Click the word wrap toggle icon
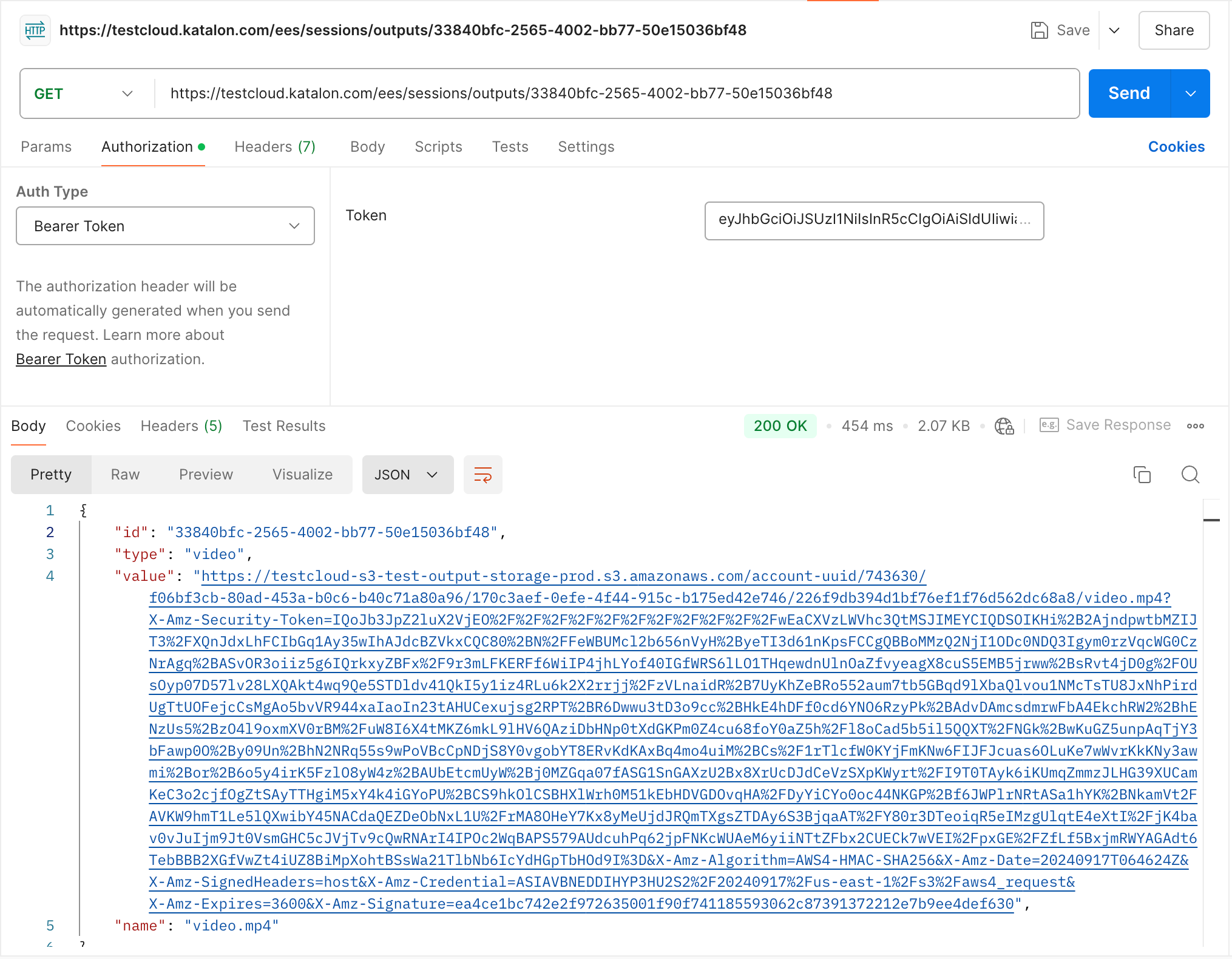 pyautogui.click(x=482, y=475)
